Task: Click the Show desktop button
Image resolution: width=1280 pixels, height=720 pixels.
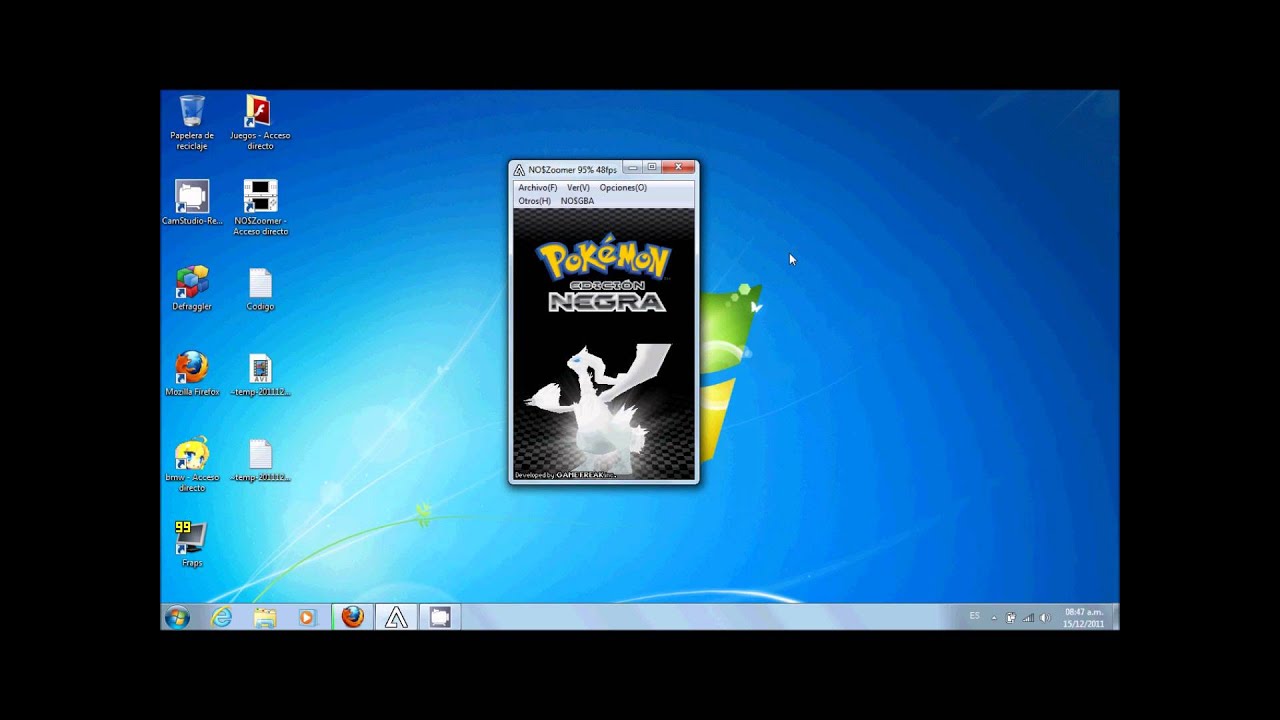Action: [x=1114, y=617]
